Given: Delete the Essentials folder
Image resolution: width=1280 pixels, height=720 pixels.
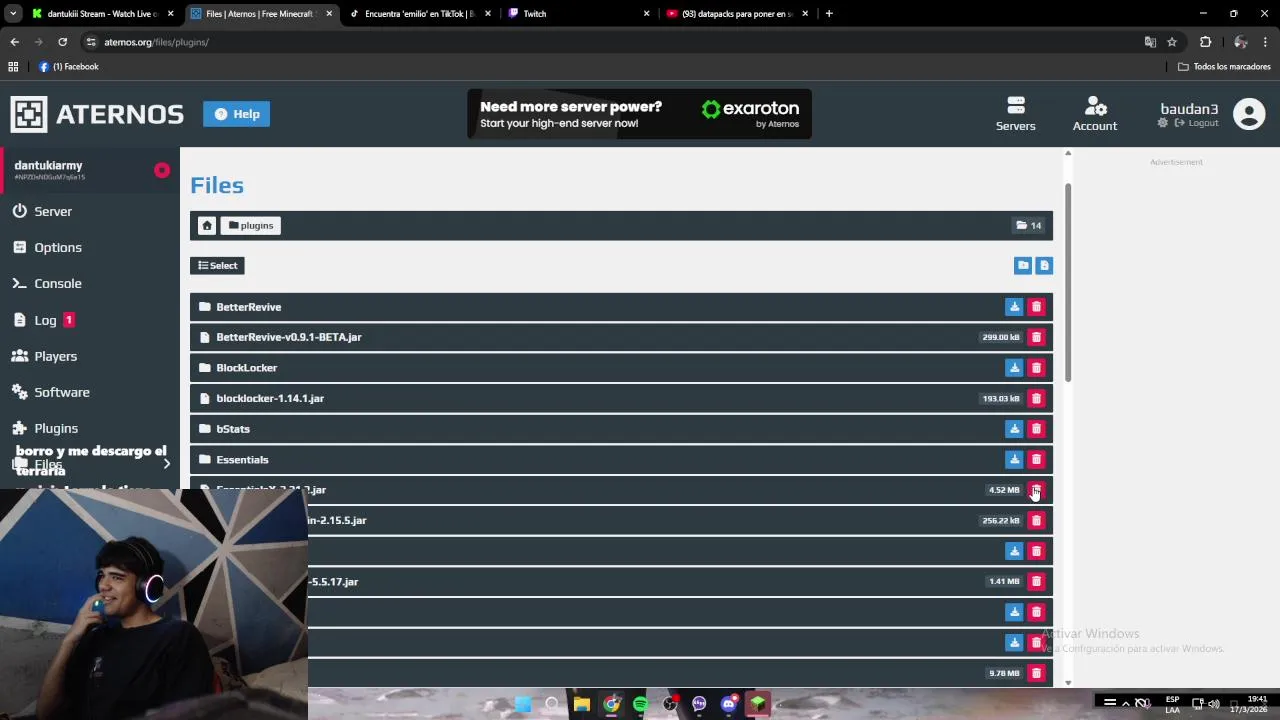Looking at the screenshot, I should tap(1036, 459).
